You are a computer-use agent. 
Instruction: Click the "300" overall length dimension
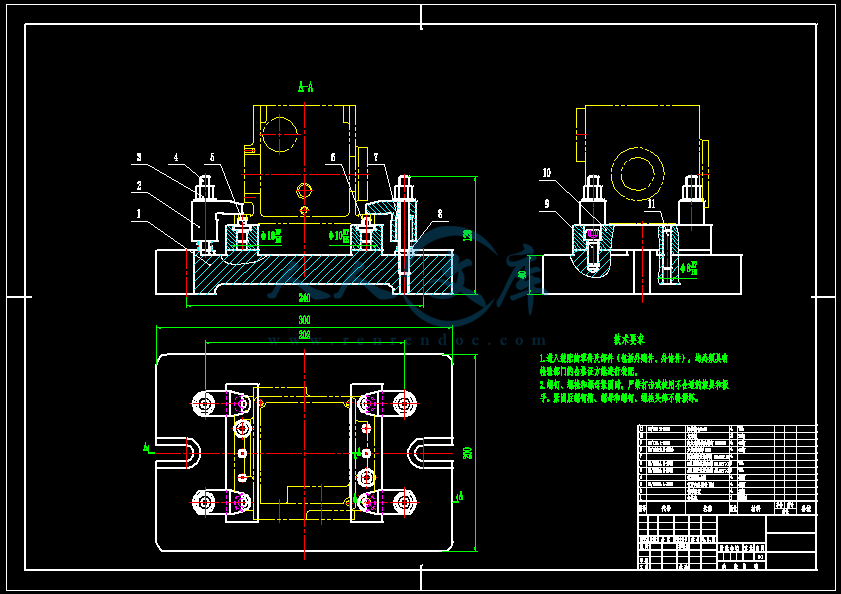click(x=305, y=320)
